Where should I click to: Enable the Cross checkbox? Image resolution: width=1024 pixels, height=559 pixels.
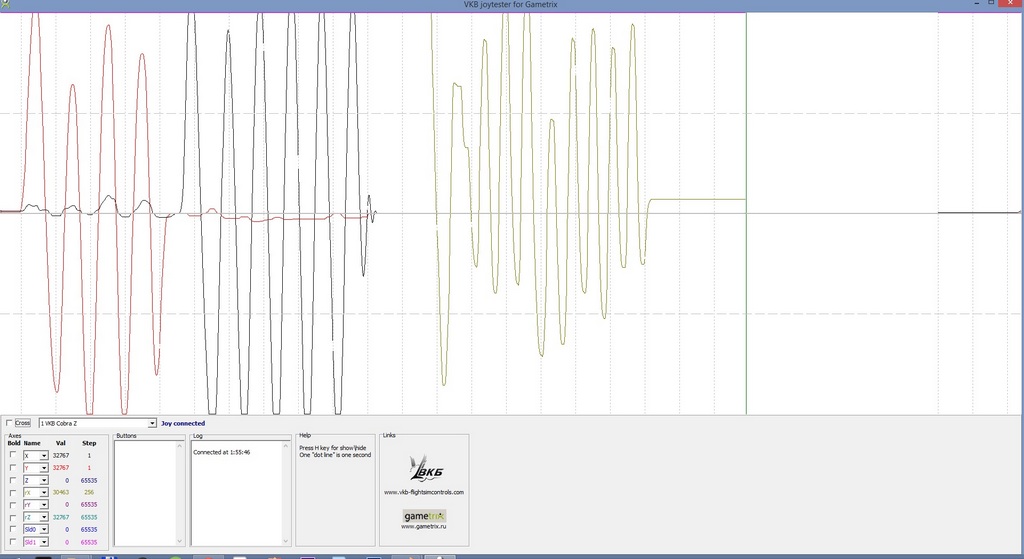(x=10, y=423)
